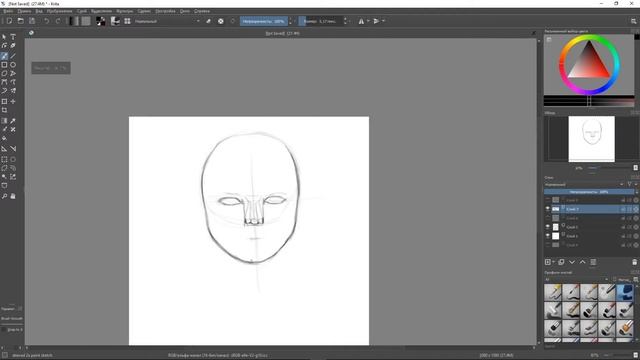Screen dimensions: 640x360
Task: Select the Polygon tool
Action: point(4,73)
